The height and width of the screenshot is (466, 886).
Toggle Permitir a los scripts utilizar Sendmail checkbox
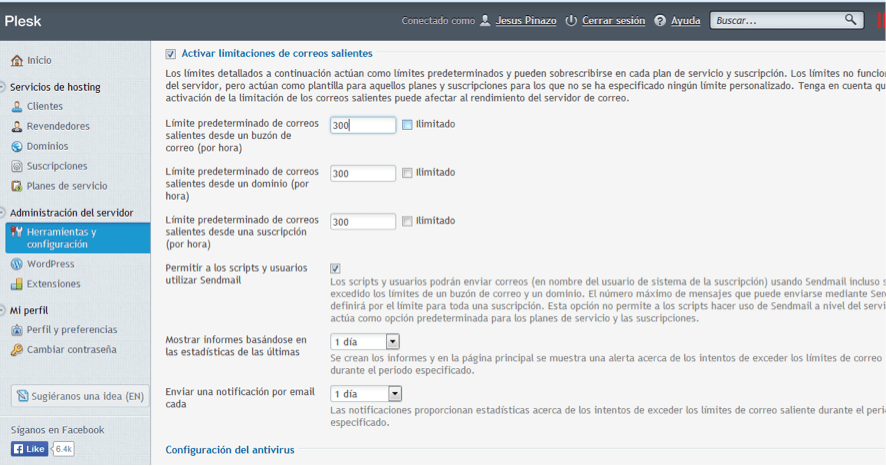(x=335, y=268)
